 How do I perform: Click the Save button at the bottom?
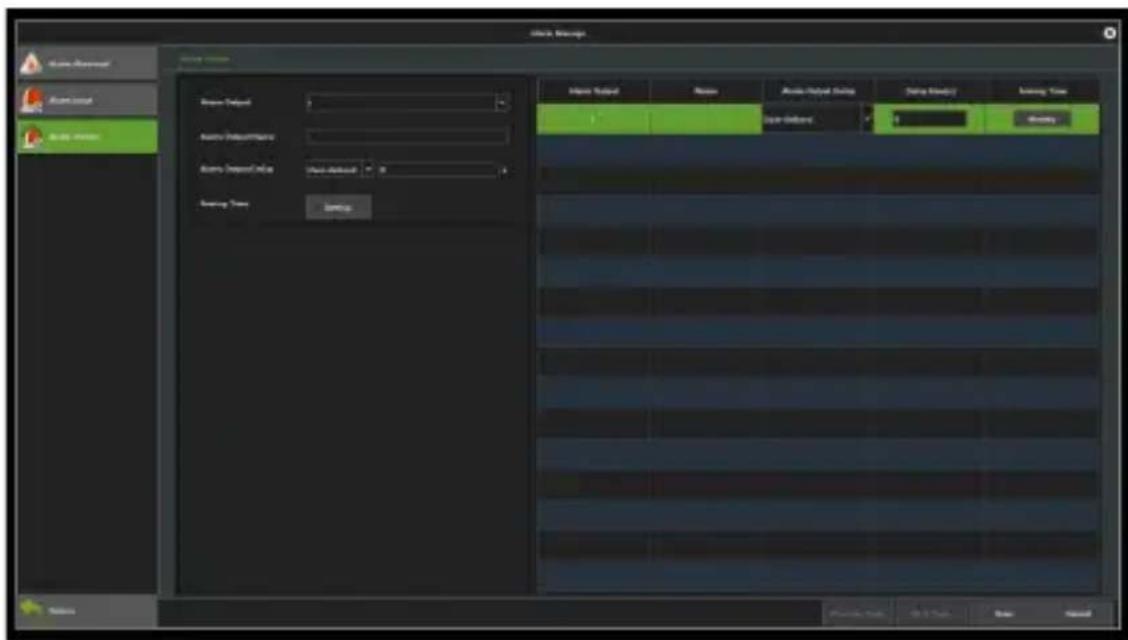(x=1004, y=613)
